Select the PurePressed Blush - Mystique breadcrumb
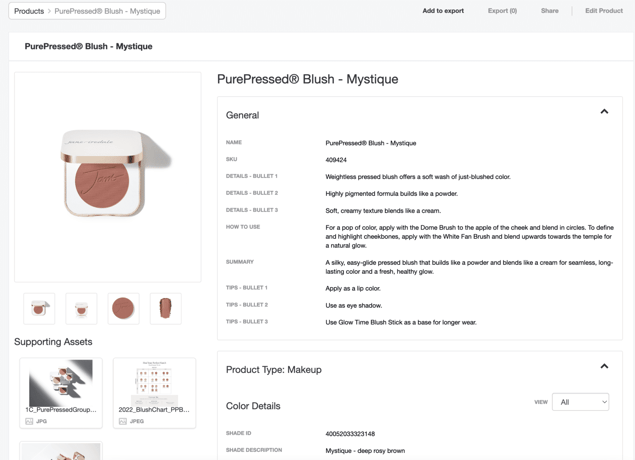The height and width of the screenshot is (460, 635). pyautogui.click(x=107, y=11)
